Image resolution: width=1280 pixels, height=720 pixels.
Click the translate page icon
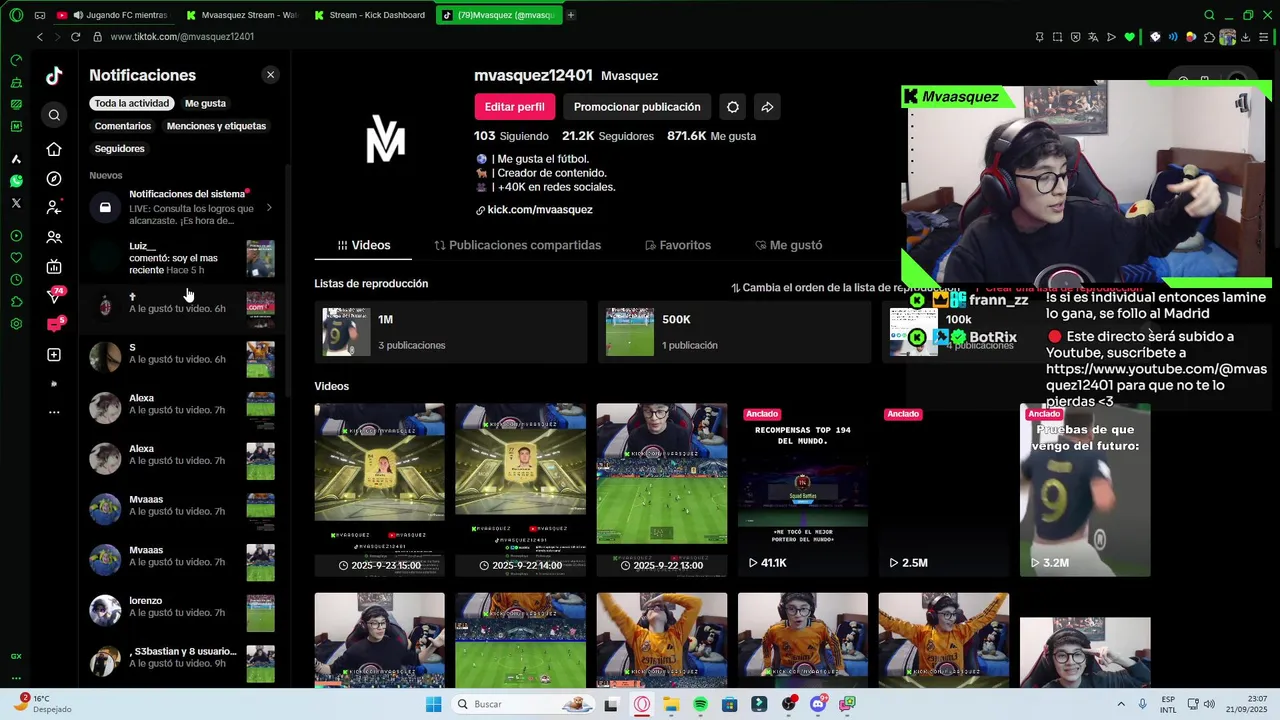pyautogui.click(x=1093, y=37)
